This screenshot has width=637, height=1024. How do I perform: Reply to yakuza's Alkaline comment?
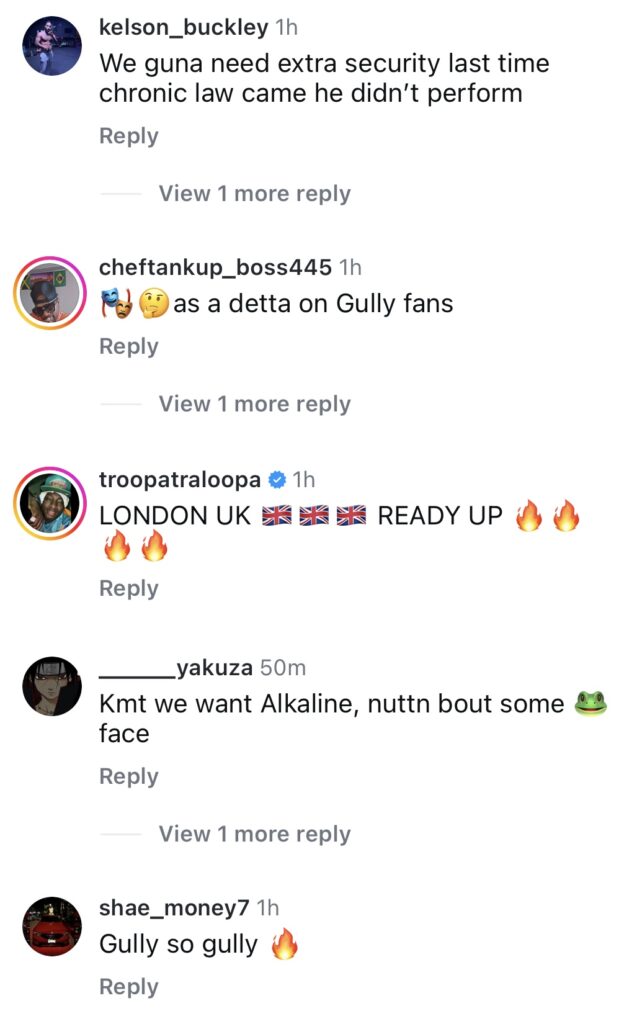(129, 776)
